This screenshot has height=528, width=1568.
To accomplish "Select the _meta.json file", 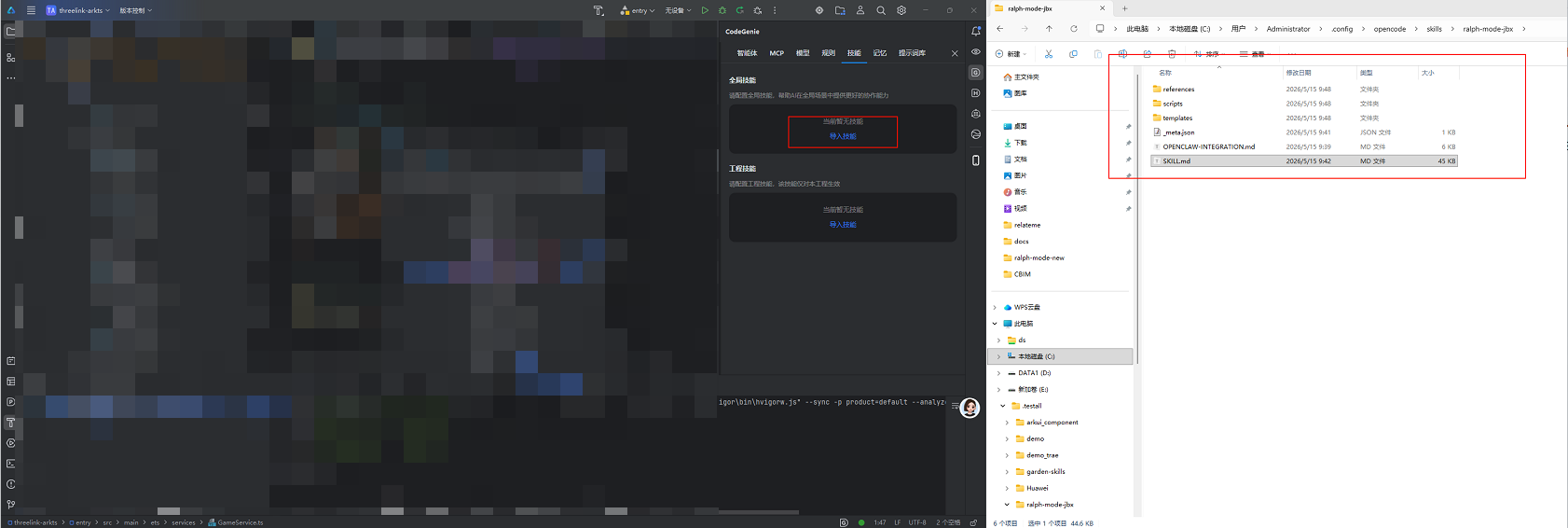I will 1303,132.
